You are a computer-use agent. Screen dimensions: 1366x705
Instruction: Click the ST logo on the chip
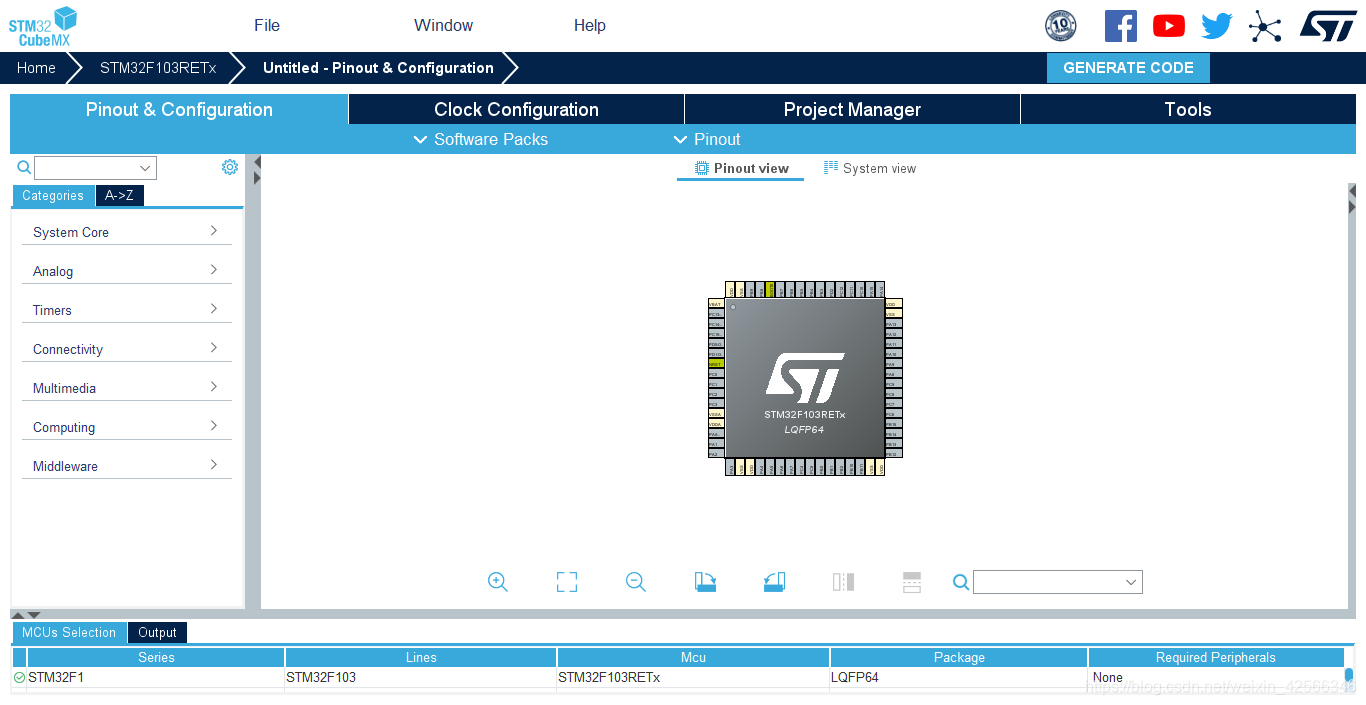(805, 378)
